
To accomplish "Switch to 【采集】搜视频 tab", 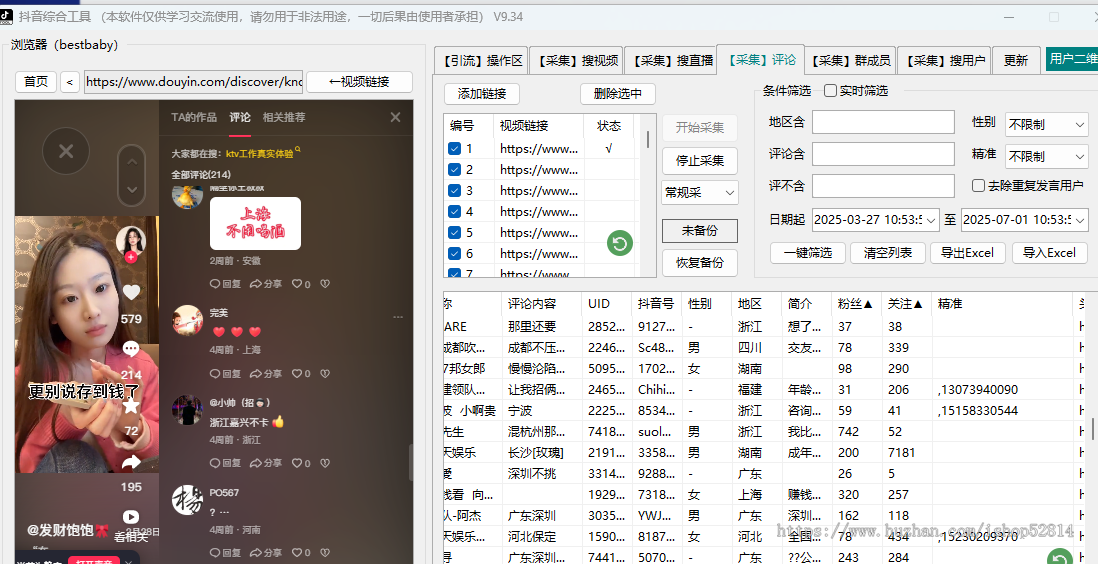I will tap(576, 61).
